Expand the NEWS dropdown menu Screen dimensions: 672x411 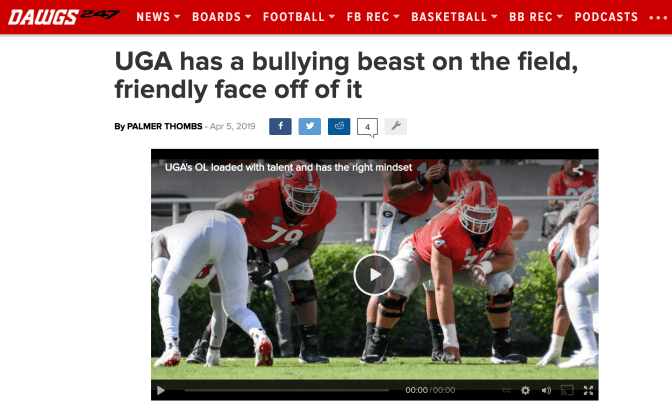158,17
